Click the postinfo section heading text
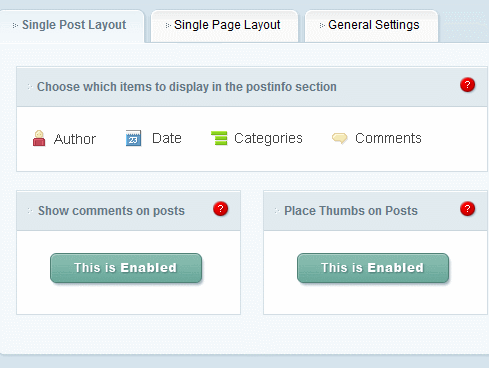The image size is (489, 368). click(x=187, y=87)
